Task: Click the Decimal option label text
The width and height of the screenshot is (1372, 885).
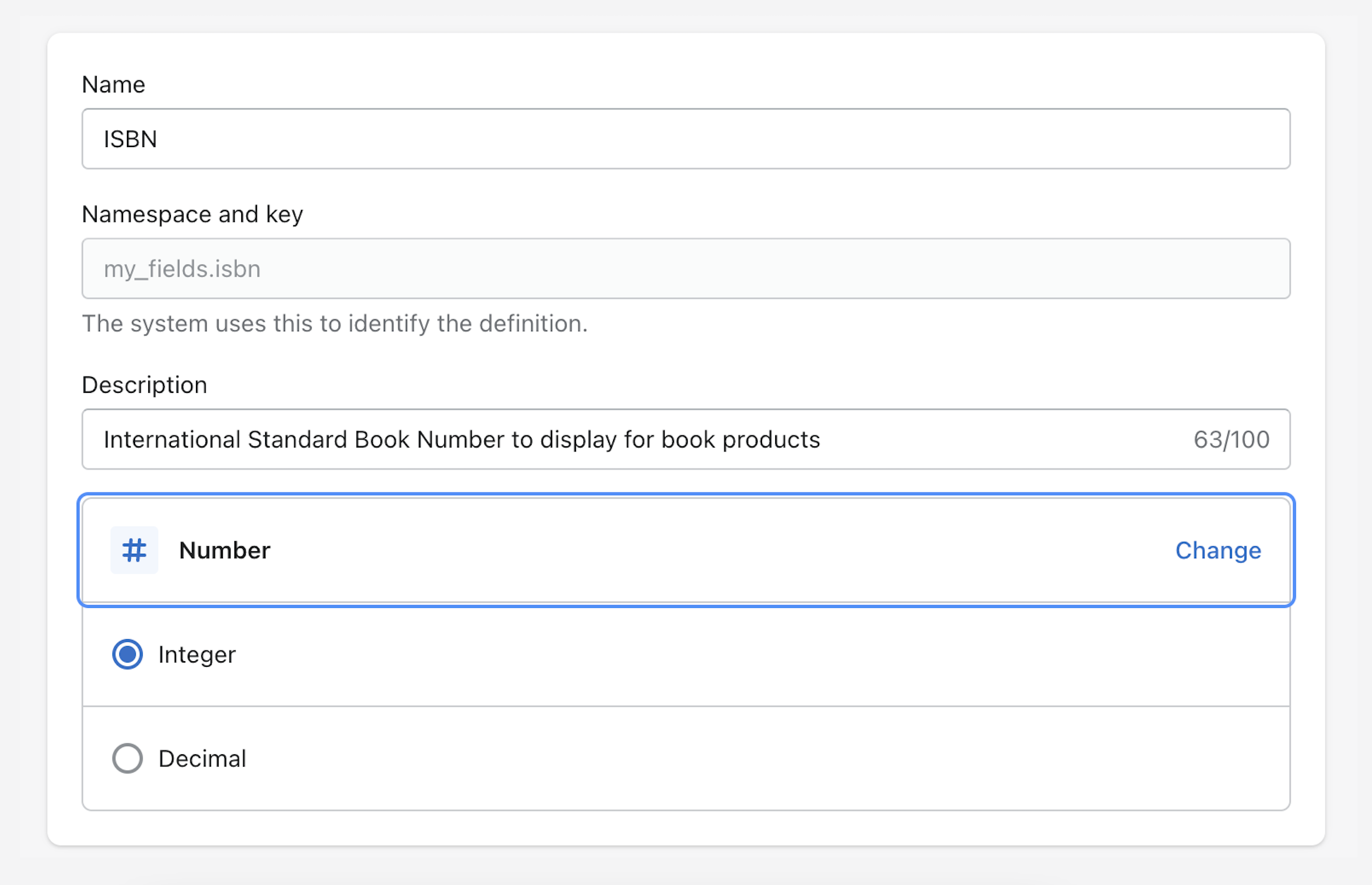Action: [202, 759]
